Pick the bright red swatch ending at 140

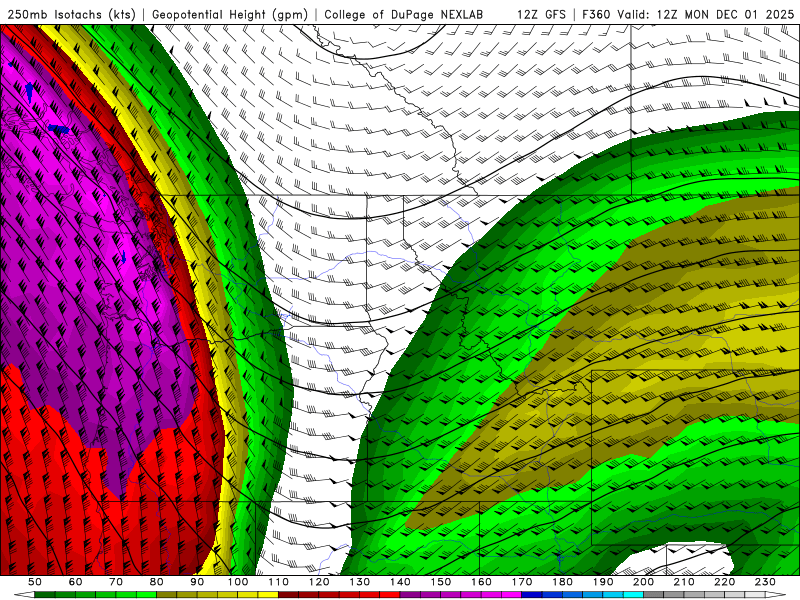tap(390, 594)
